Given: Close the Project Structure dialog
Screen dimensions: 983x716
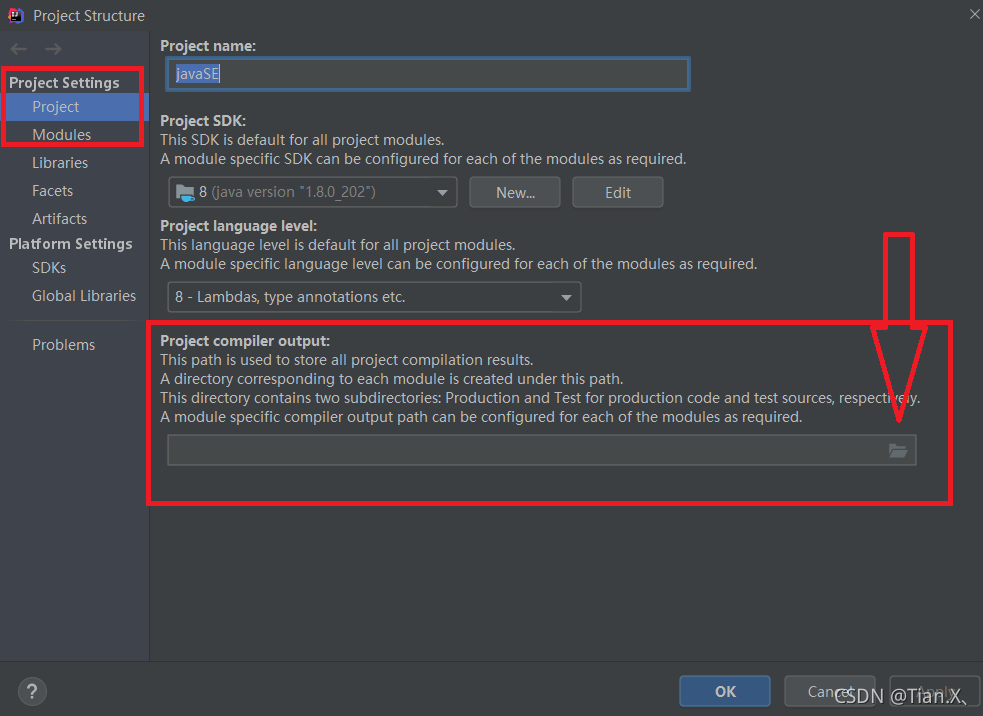Looking at the screenshot, I should [x=974, y=14].
